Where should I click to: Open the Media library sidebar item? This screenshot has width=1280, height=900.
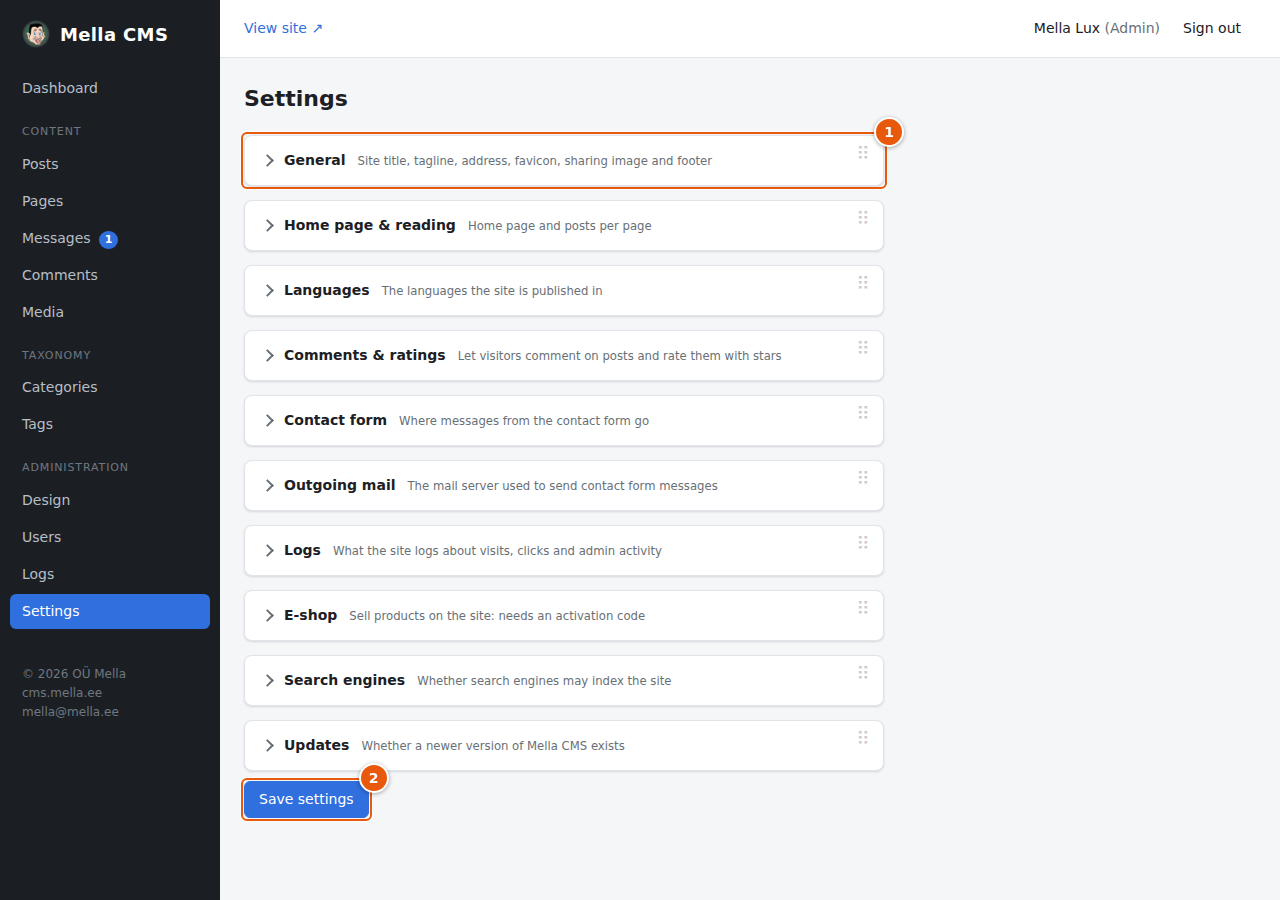(x=110, y=312)
